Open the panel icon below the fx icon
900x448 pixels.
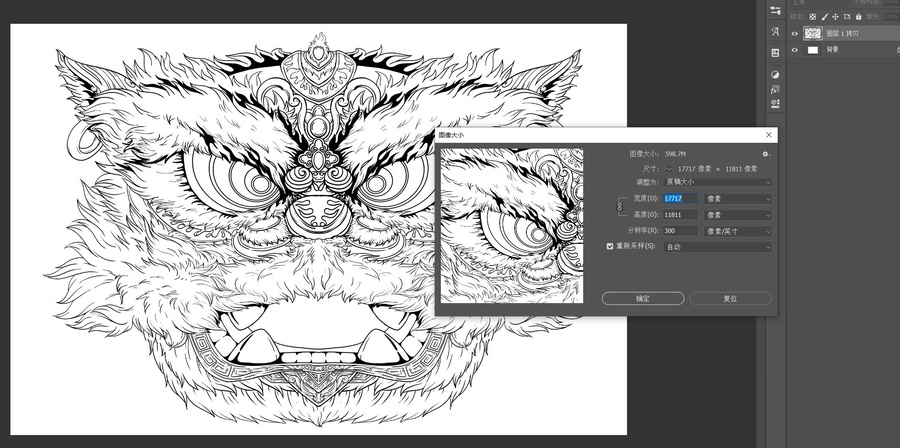click(775, 104)
